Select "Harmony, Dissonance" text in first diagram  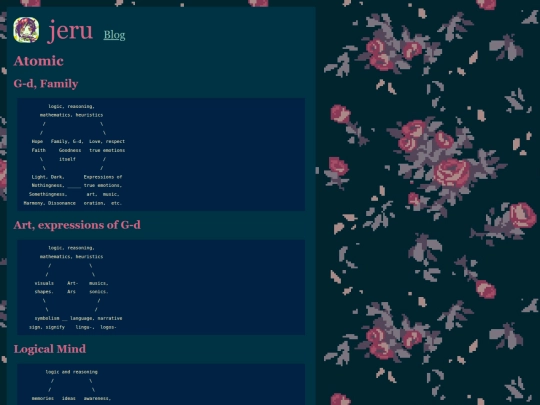49,203
